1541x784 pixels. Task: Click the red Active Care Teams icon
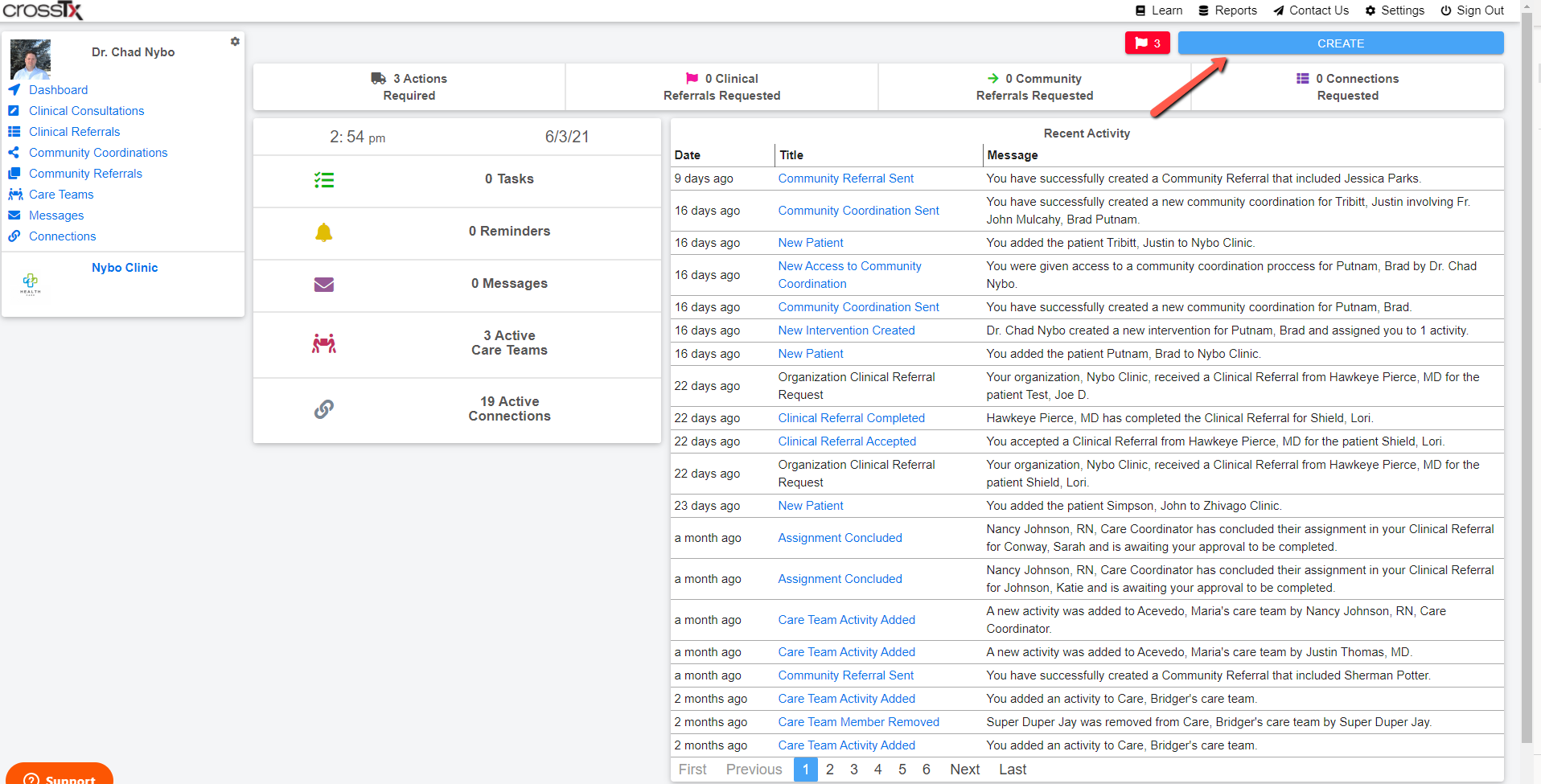click(x=324, y=343)
